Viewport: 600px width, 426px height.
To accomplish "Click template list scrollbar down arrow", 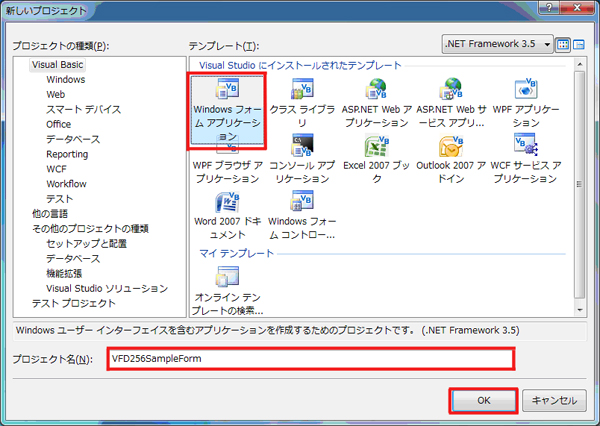I will [x=580, y=310].
